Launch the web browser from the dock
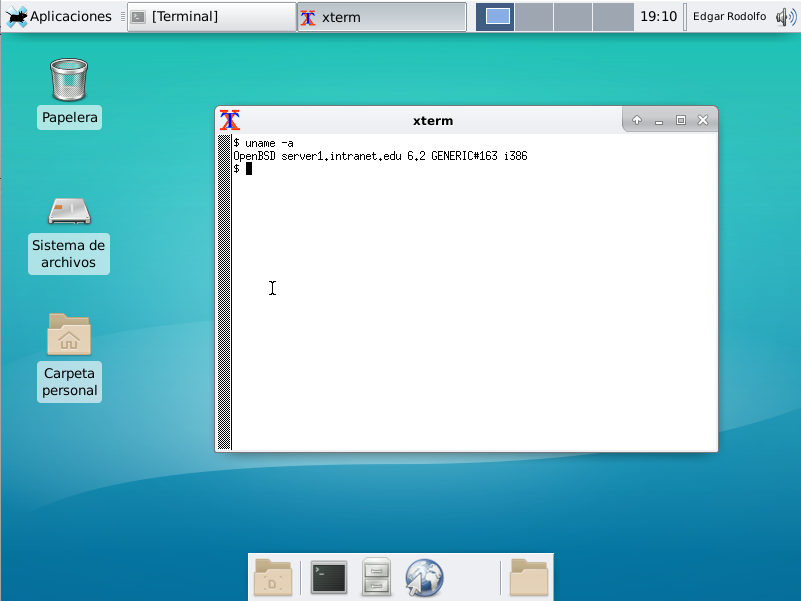This screenshot has height=601, width=801. 424,578
